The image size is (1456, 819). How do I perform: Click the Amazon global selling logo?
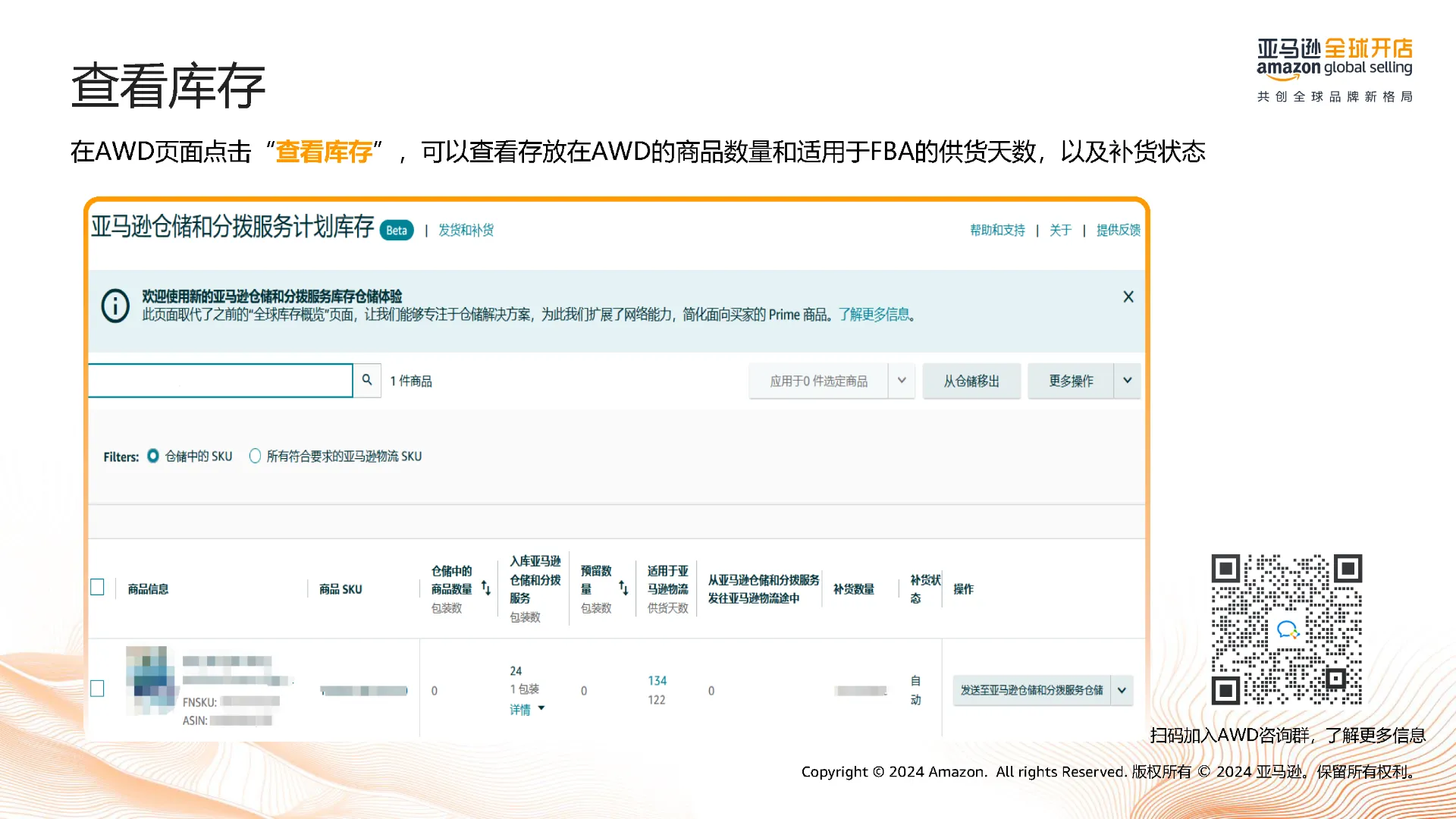(1335, 61)
